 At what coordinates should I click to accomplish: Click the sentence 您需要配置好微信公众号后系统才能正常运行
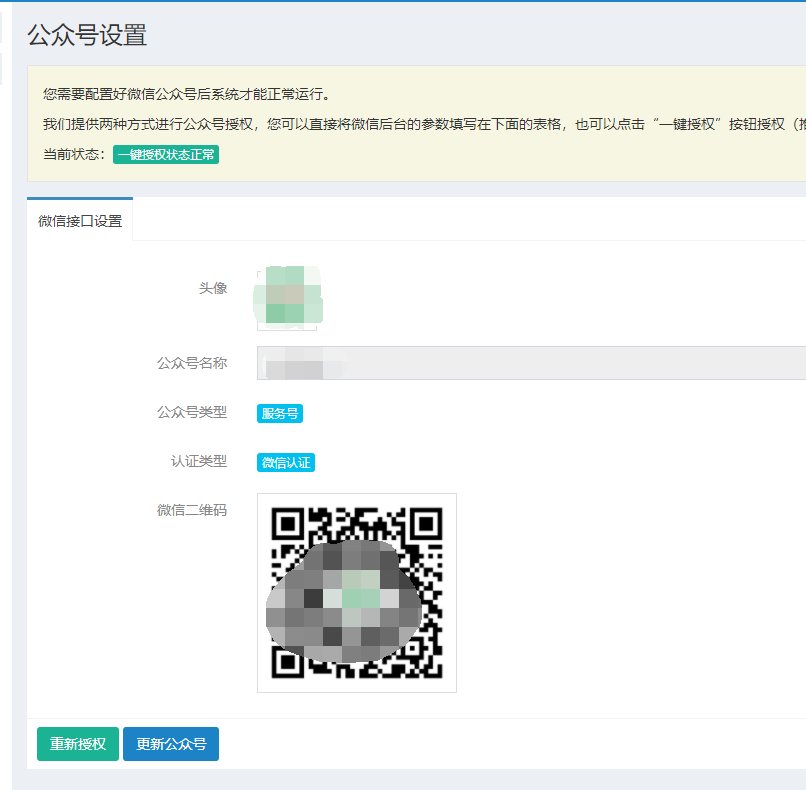coord(187,94)
